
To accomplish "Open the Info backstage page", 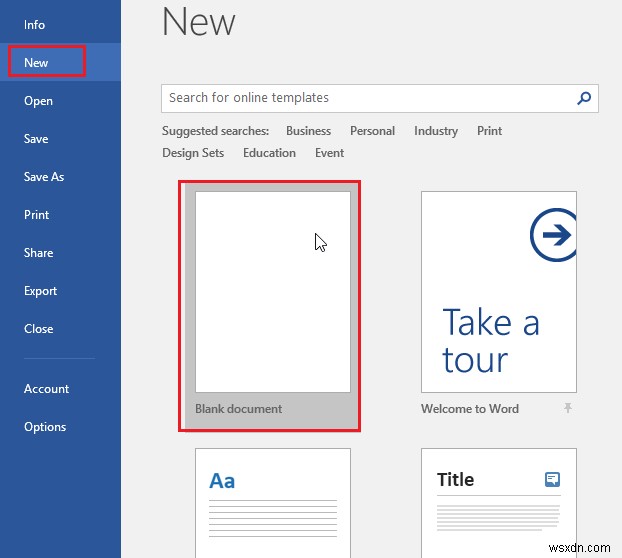I will pyautogui.click(x=34, y=25).
